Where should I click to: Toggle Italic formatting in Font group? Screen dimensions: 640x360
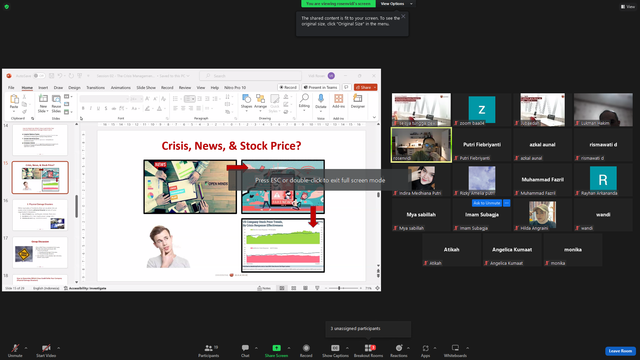[91, 109]
